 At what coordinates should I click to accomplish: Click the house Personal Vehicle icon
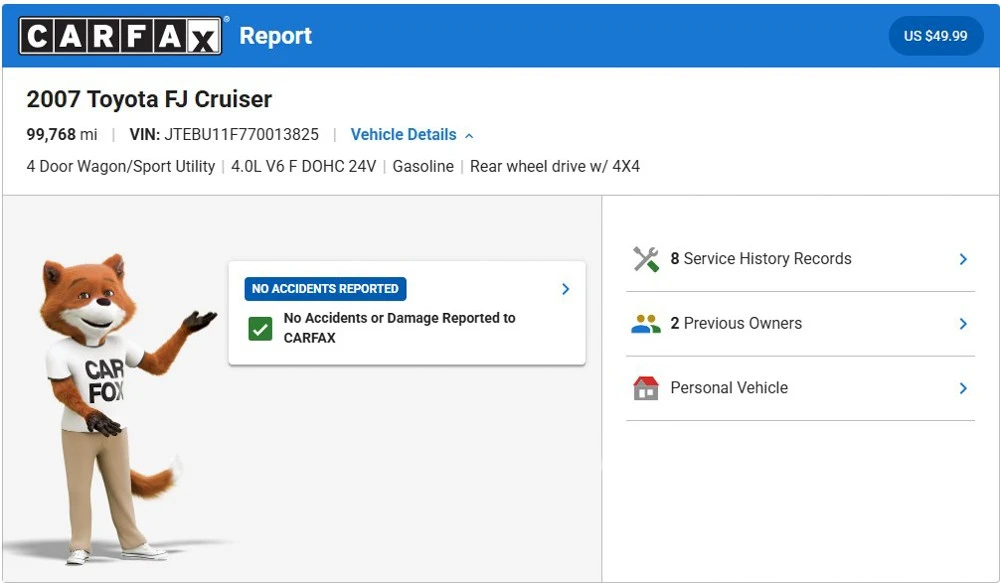click(646, 388)
